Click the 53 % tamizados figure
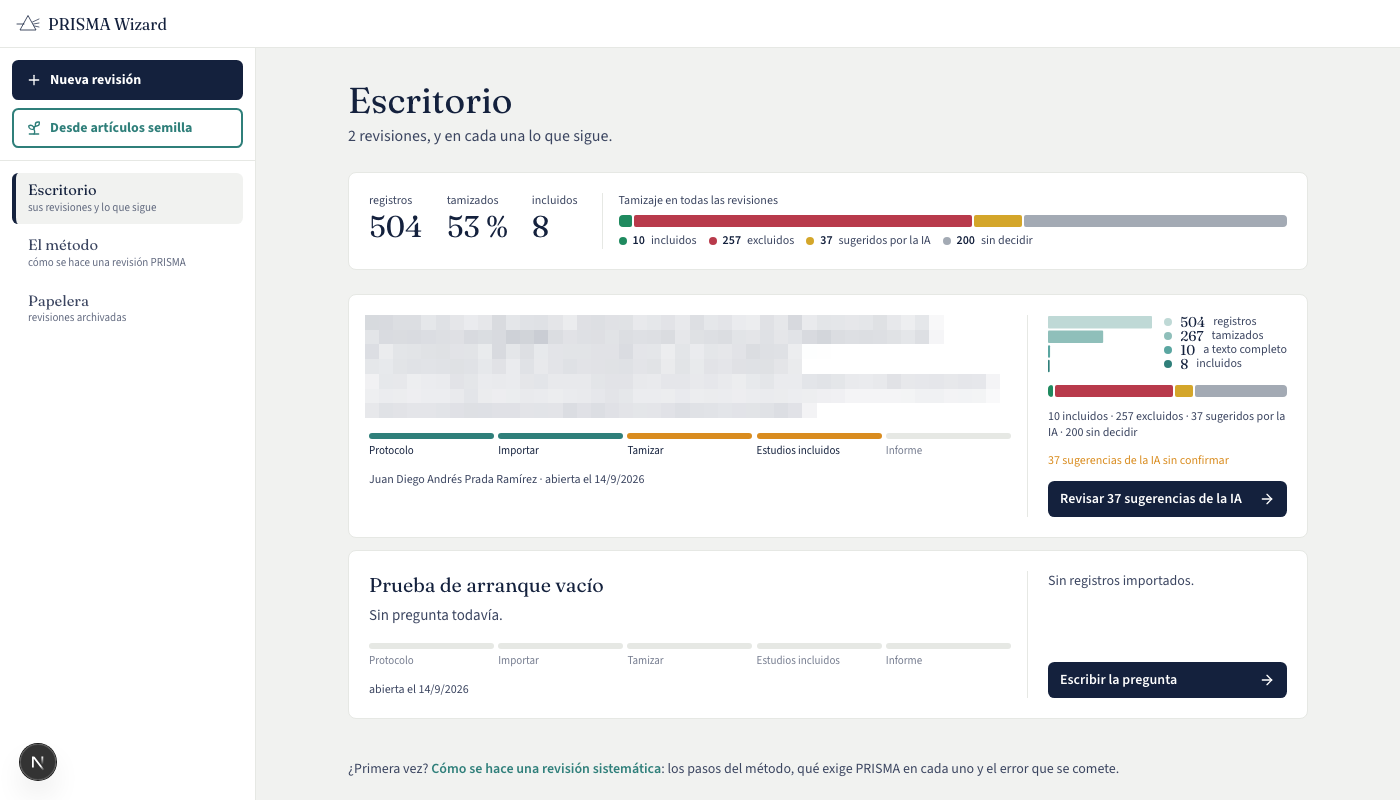Screen dimensions: 1400x800 pyautogui.click(x=477, y=228)
